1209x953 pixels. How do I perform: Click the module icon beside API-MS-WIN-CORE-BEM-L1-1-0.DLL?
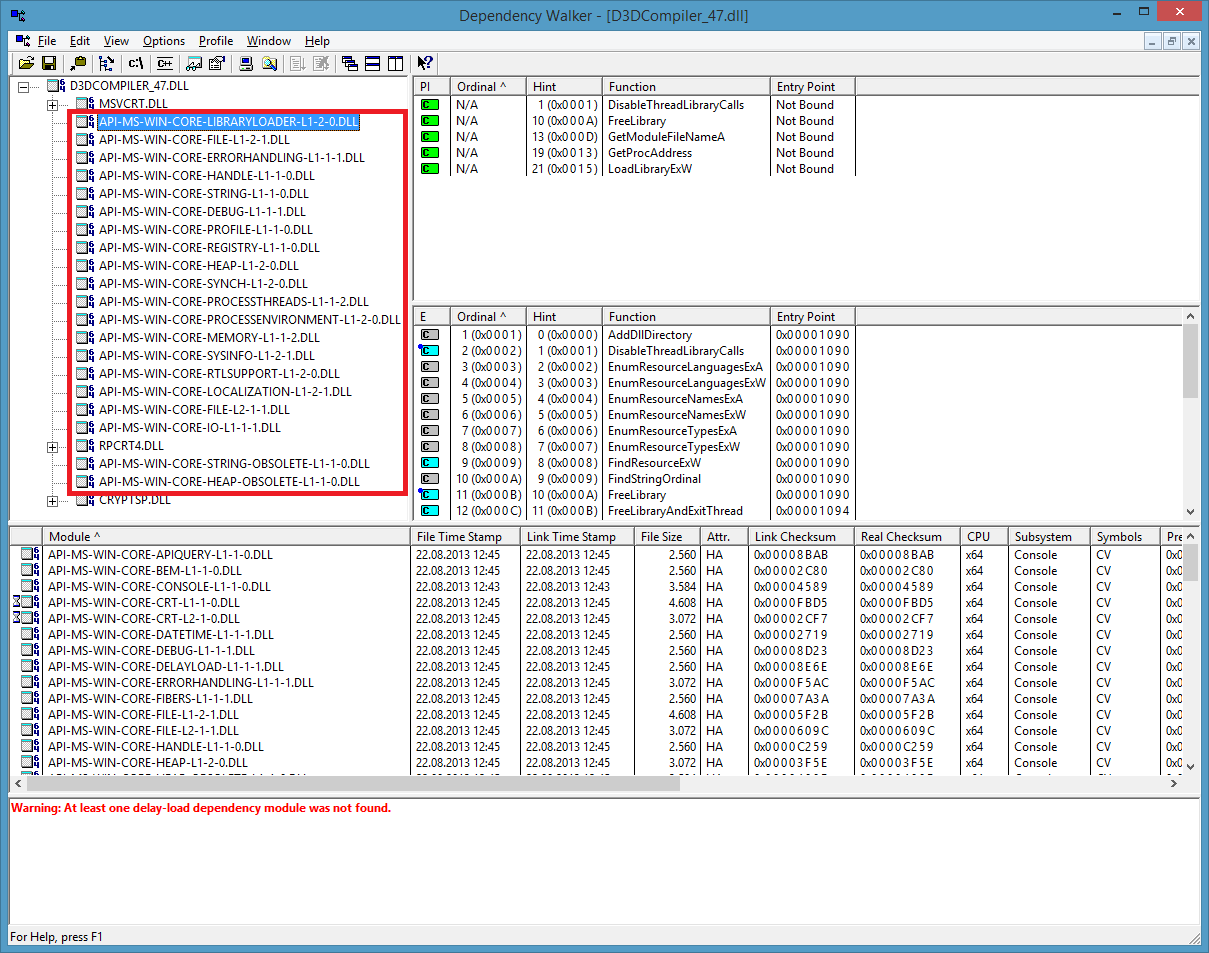tap(30, 571)
